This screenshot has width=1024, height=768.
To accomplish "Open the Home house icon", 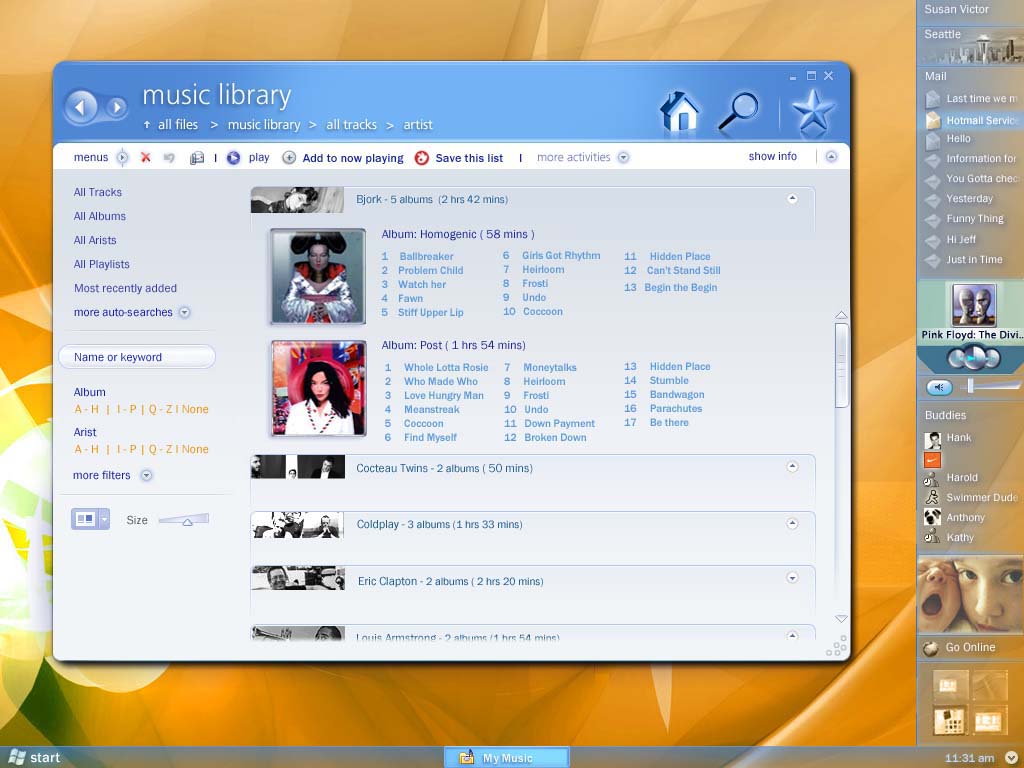I will coord(680,112).
